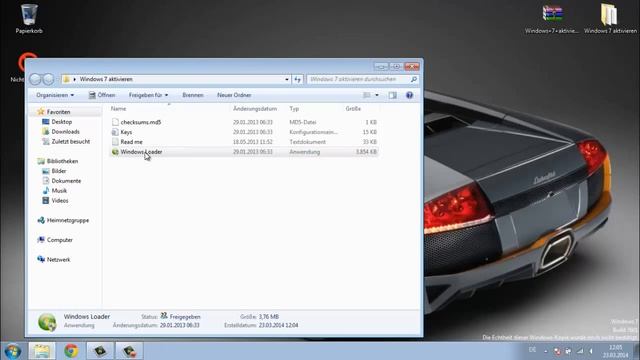The image size is (640, 360).
Task: Click the Windows Loader details pane icon
Action: [47, 322]
